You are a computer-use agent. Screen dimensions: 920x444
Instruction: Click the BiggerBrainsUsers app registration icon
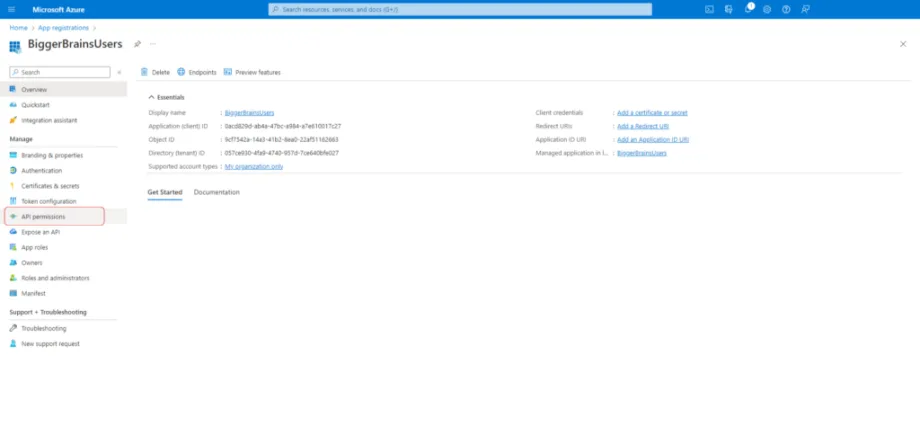tap(15, 46)
